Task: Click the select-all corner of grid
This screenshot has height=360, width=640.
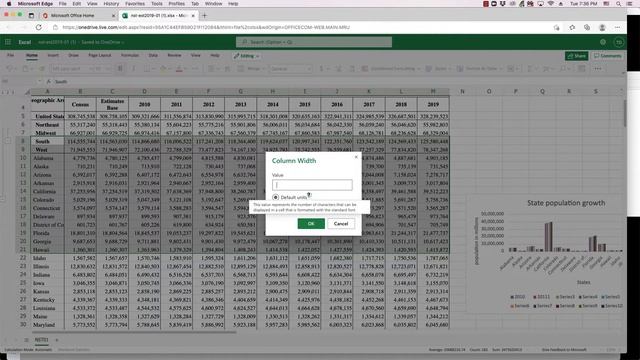Action: tap(27, 92)
